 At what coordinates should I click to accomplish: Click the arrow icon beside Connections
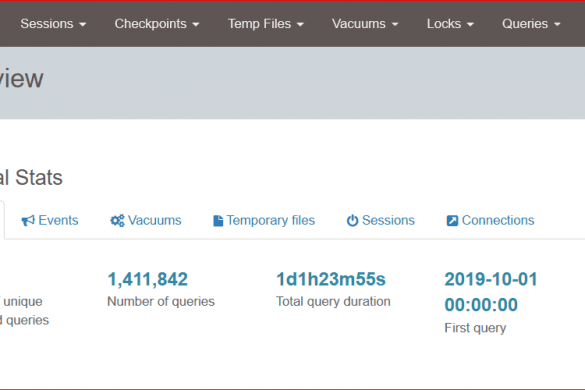click(452, 221)
